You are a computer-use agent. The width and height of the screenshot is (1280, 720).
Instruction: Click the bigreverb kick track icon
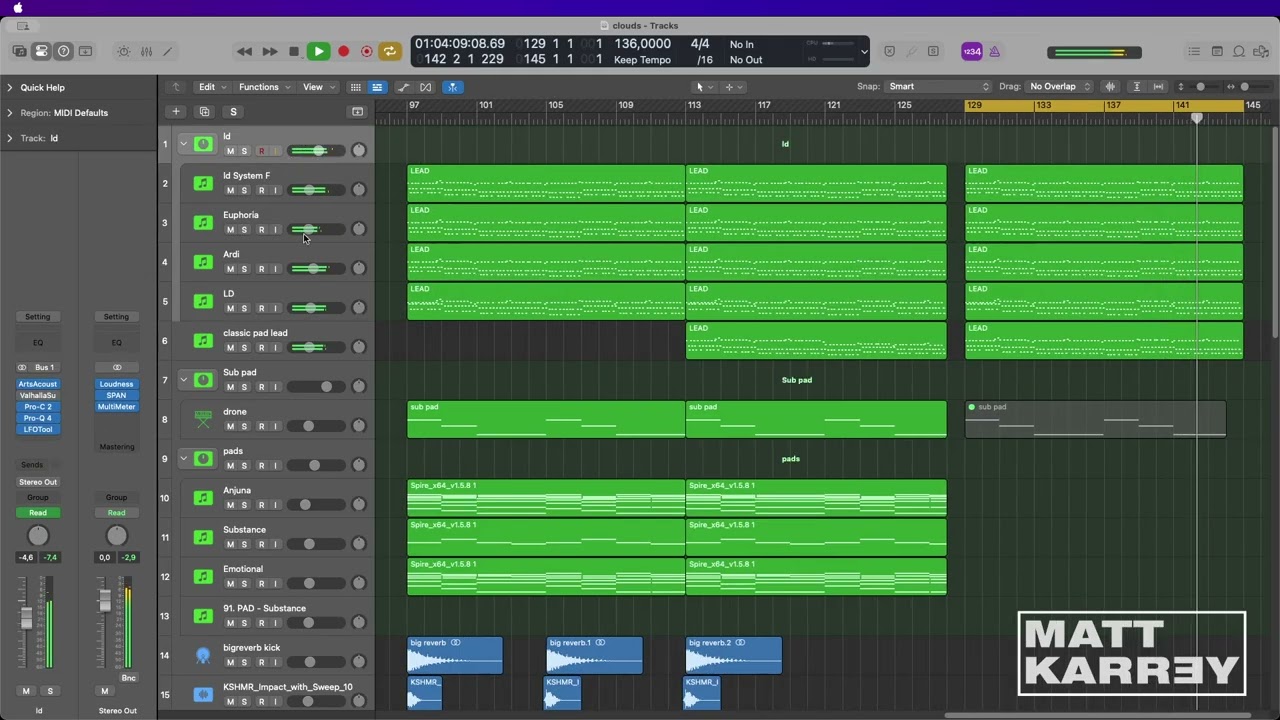click(x=203, y=655)
